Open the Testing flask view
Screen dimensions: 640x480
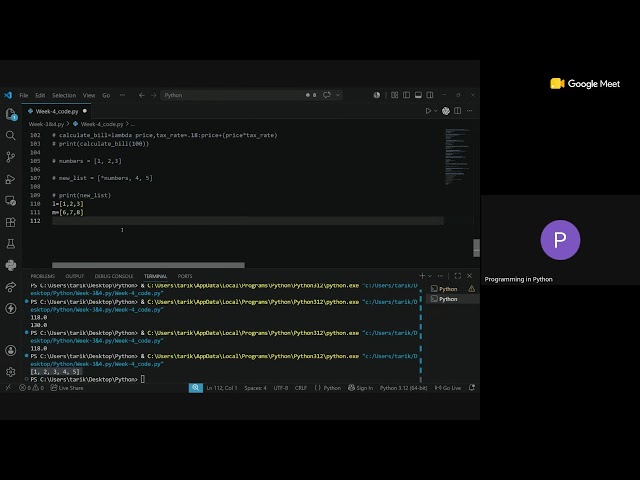(11, 244)
